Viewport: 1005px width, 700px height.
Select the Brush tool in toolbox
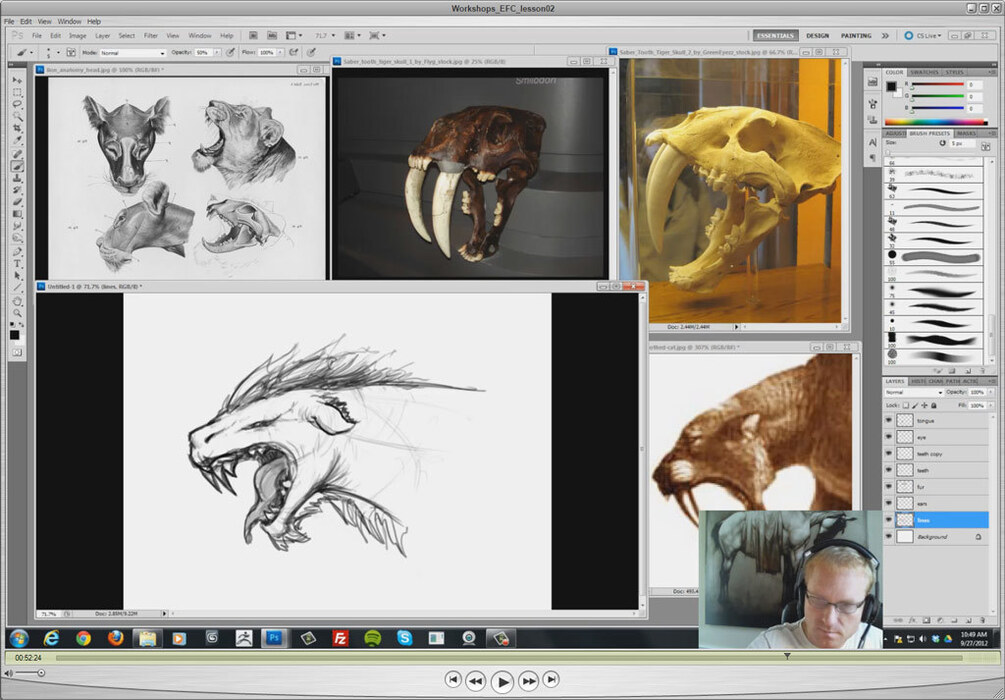click(17, 166)
